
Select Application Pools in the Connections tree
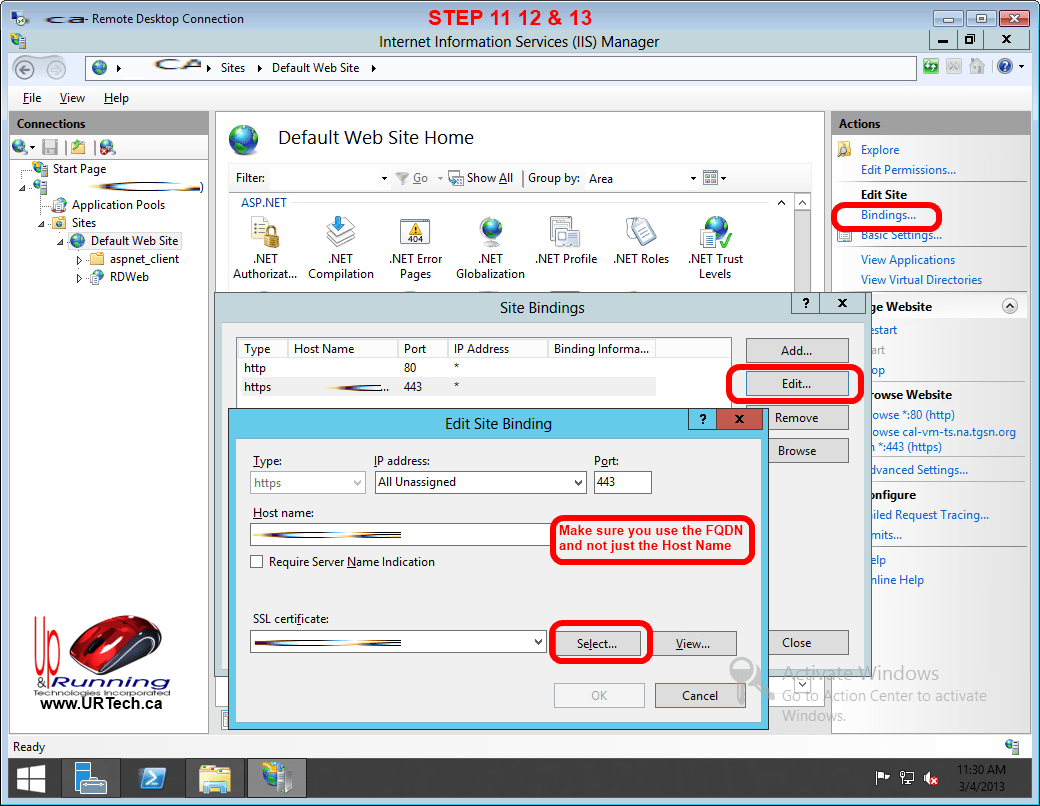point(118,205)
